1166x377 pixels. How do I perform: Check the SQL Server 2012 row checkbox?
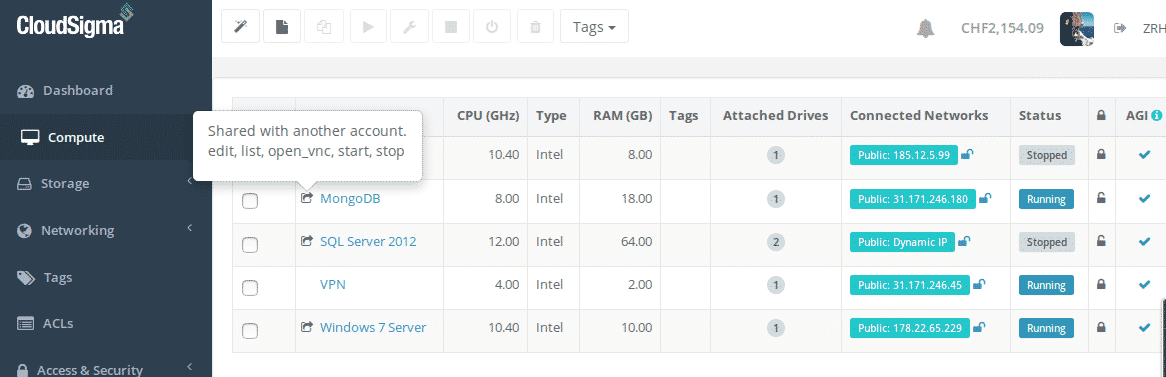(x=251, y=245)
